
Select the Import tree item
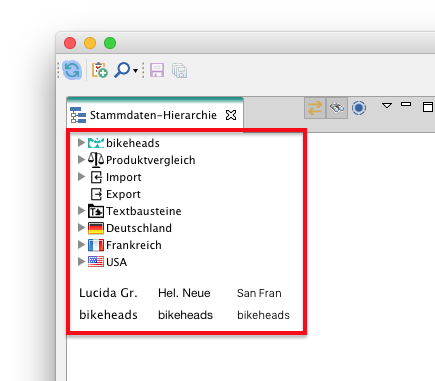click(124, 177)
